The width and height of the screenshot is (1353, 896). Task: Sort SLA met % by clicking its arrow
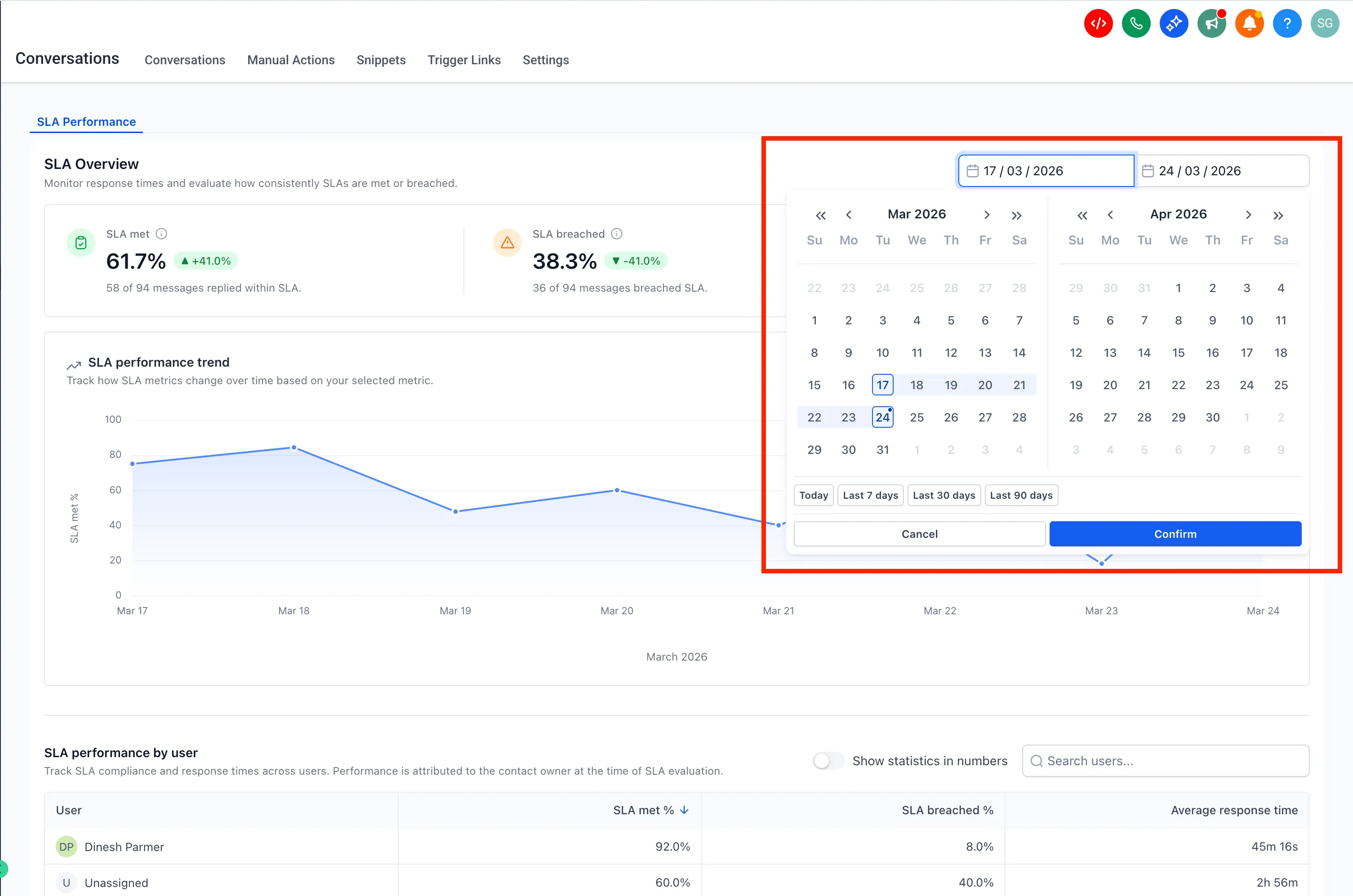684,810
